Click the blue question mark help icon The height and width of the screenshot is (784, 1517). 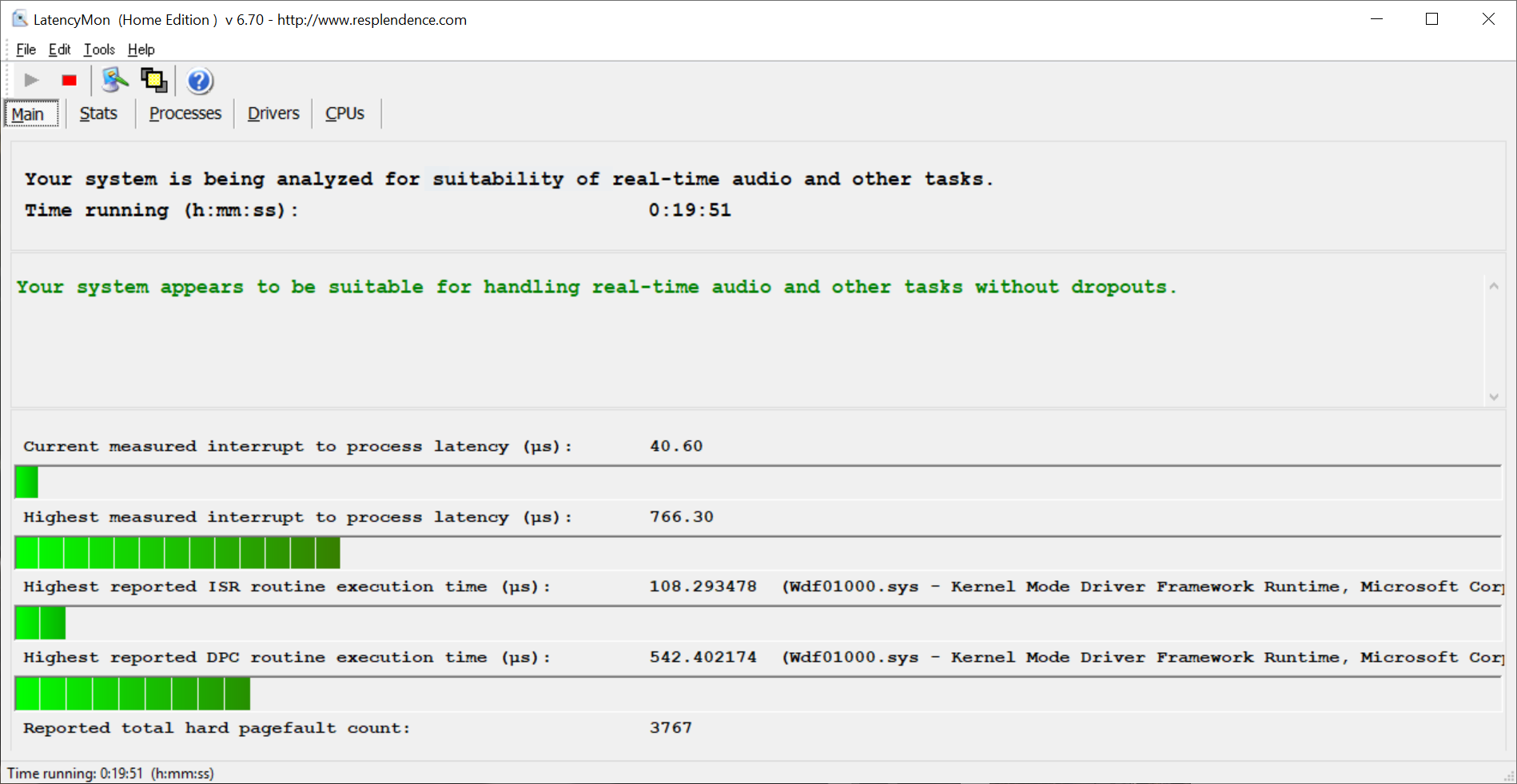tap(199, 81)
